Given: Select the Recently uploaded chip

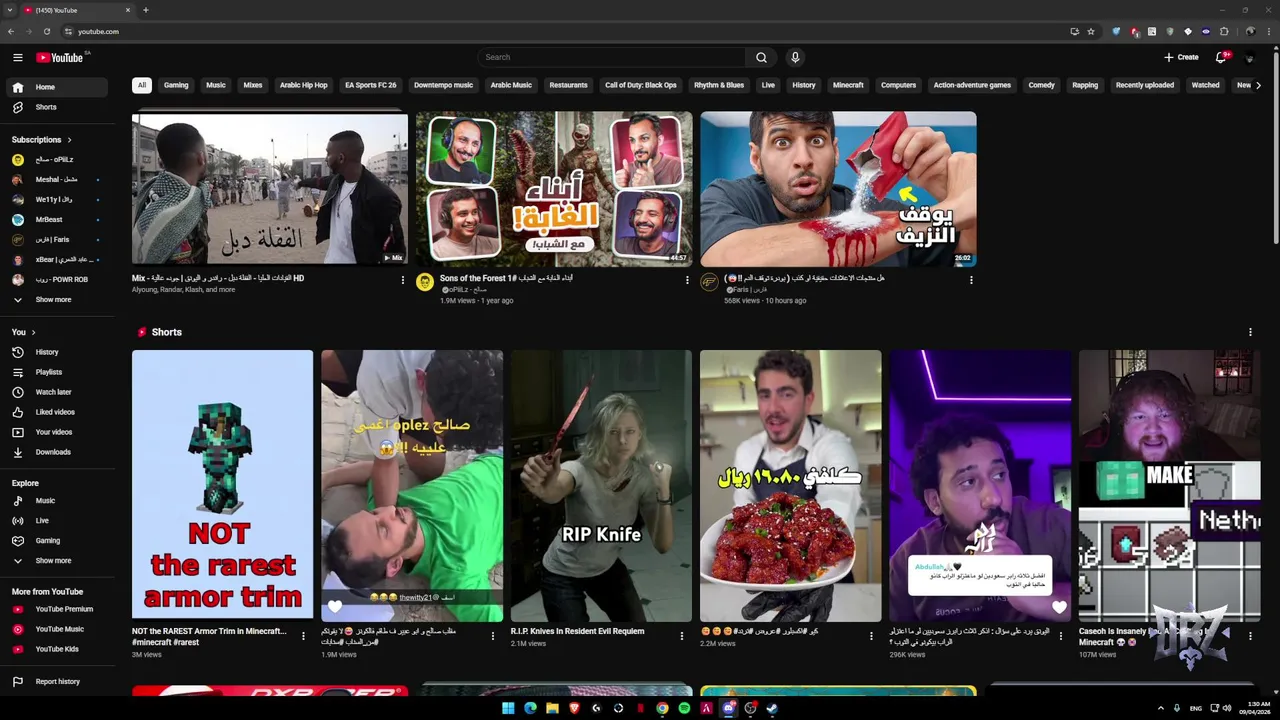Looking at the screenshot, I should coord(1144,85).
